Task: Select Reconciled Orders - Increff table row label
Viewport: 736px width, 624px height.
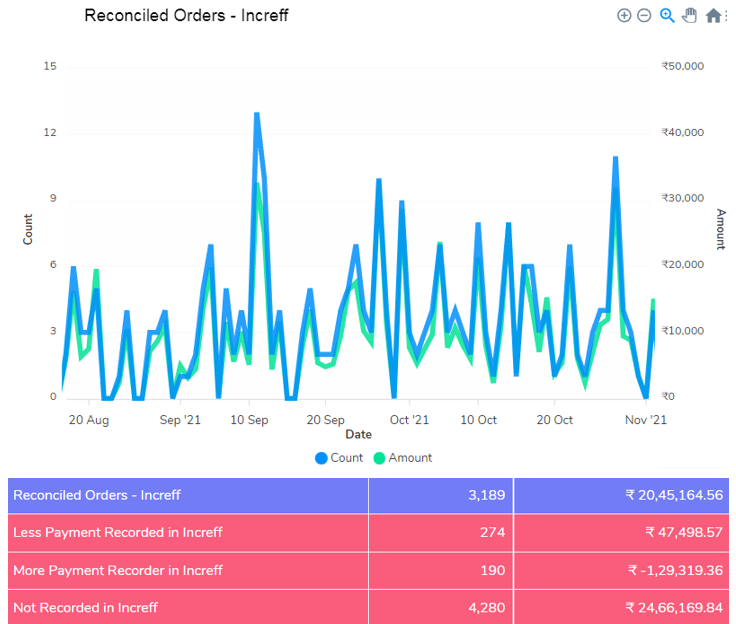Action: click(x=97, y=495)
